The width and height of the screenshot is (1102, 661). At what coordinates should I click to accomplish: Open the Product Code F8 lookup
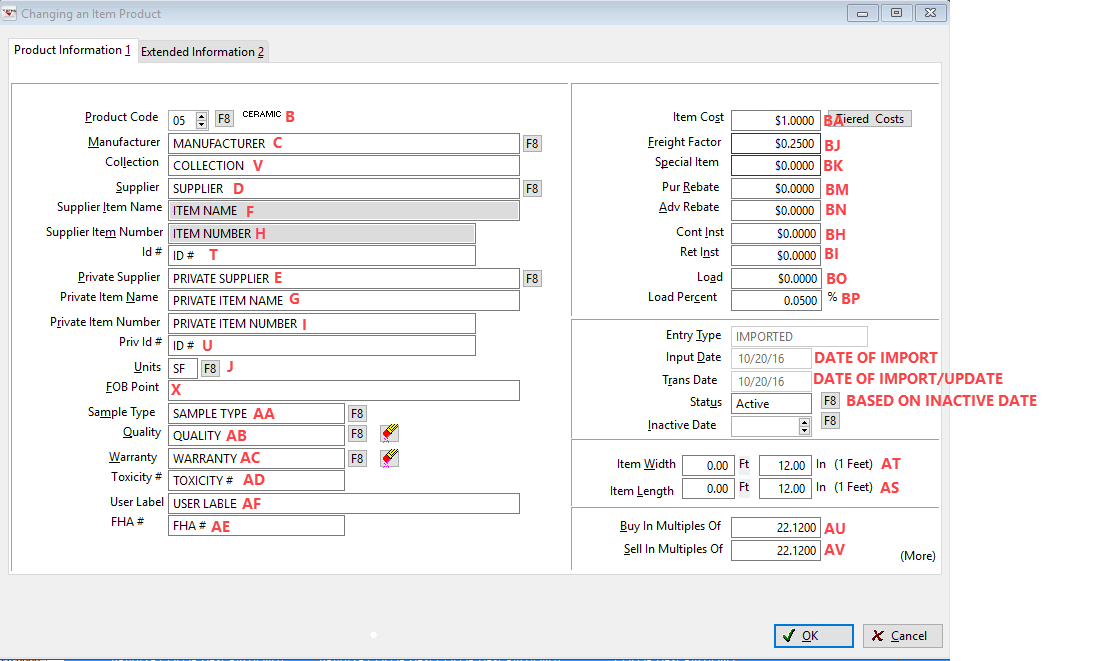coord(224,118)
